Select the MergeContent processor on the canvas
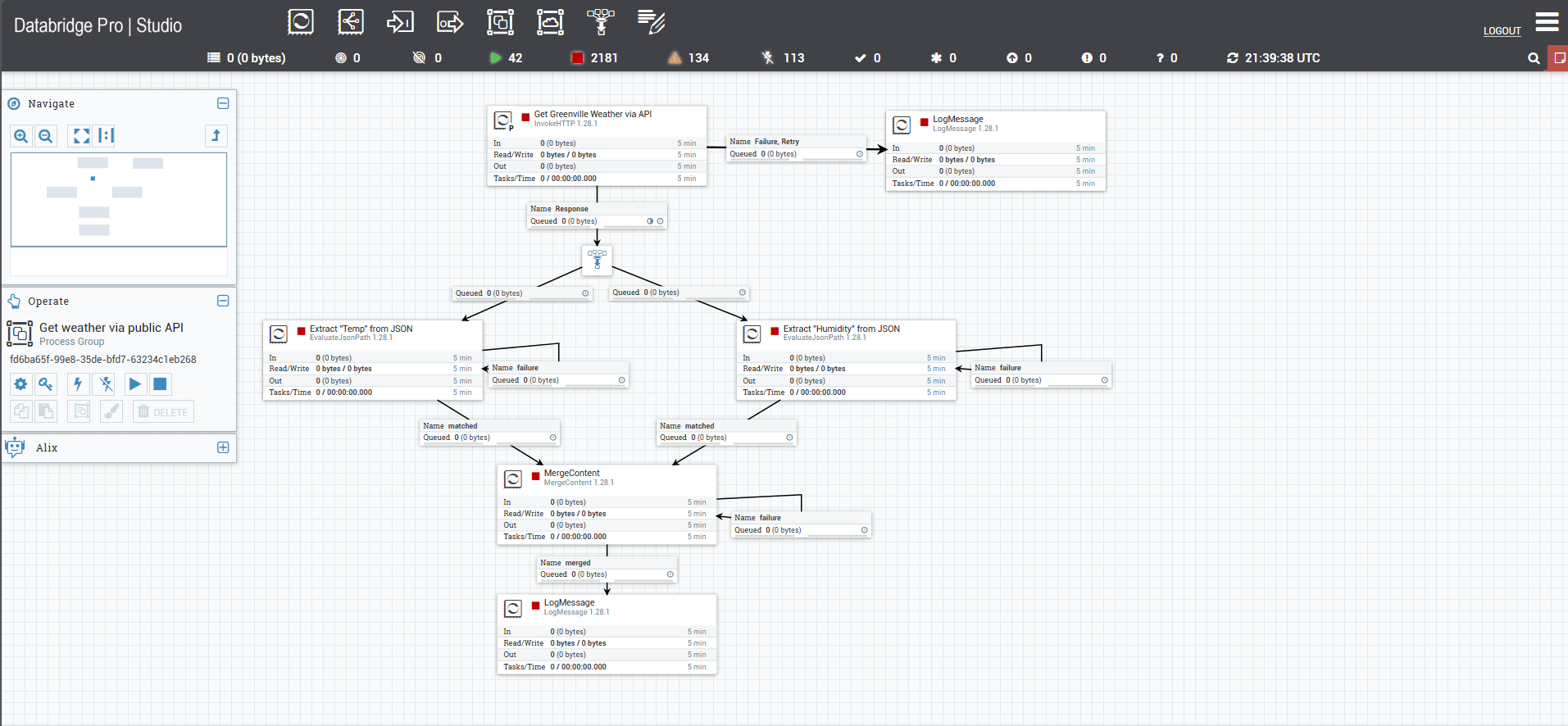The image size is (1568, 726). [607, 504]
